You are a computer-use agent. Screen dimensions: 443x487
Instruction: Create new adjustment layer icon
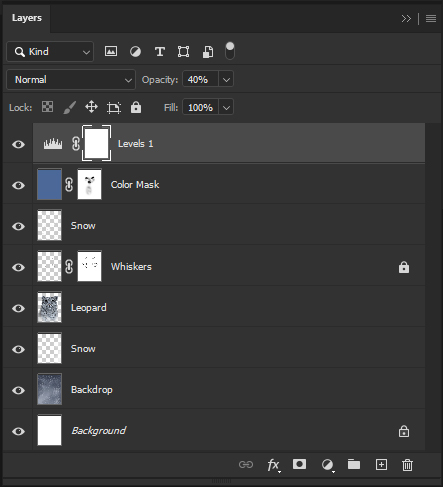(328, 465)
